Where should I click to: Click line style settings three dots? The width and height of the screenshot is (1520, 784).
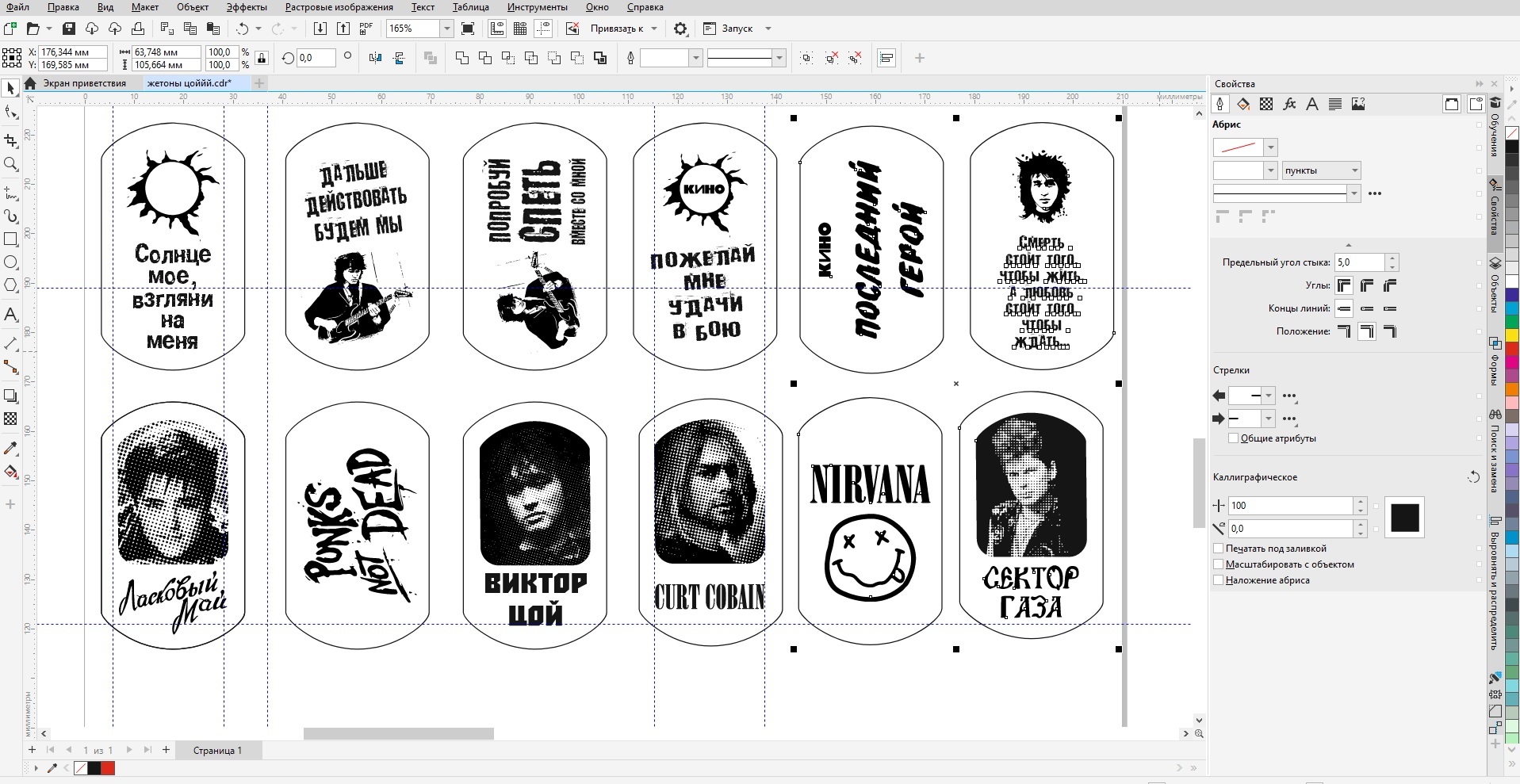[x=1375, y=193]
